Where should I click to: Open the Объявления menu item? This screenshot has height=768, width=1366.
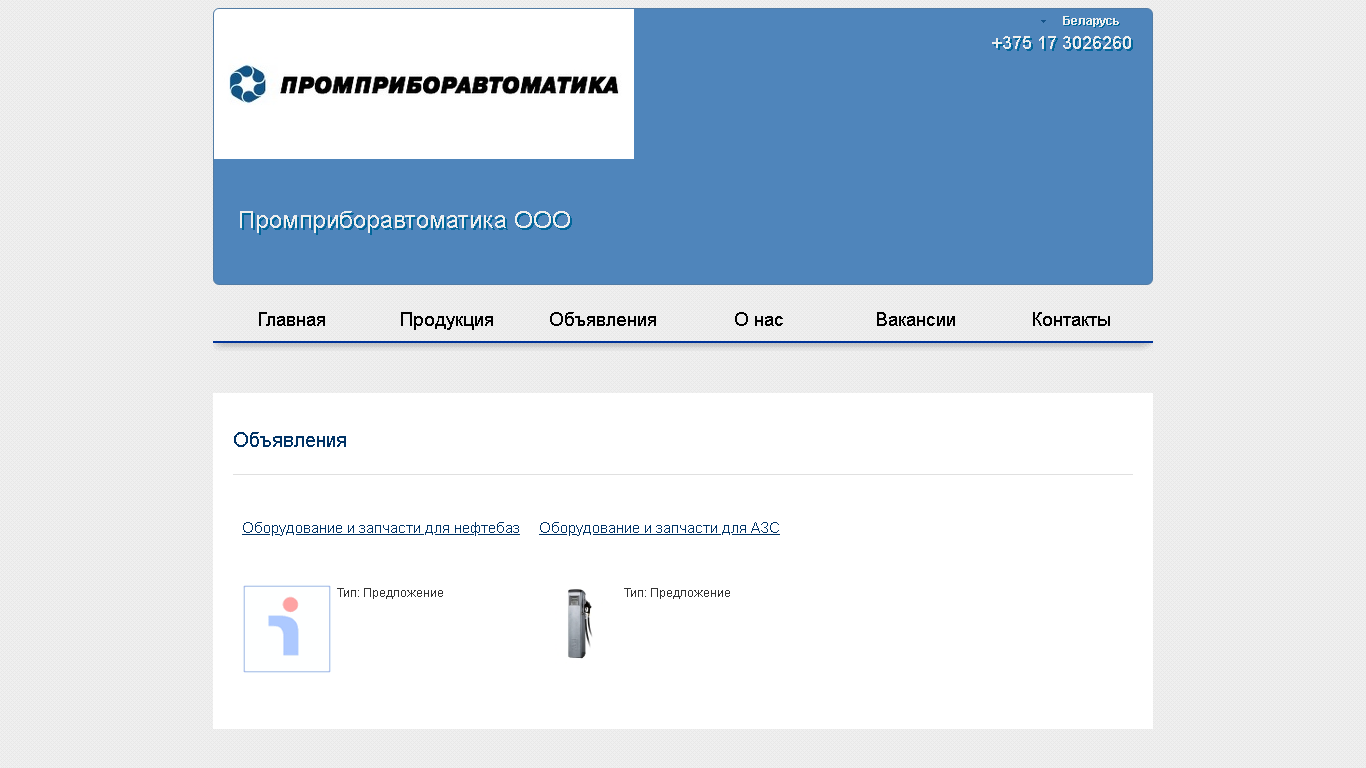[603, 320]
